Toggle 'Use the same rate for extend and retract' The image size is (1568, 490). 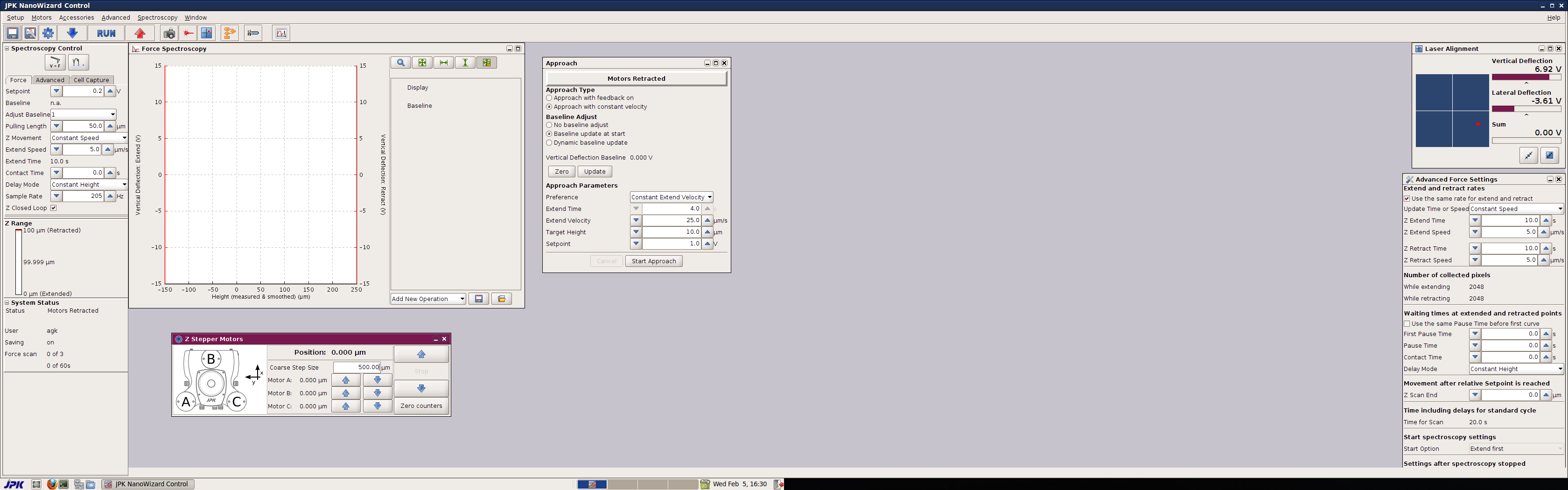pyautogui.click(x=1407, y=199)
